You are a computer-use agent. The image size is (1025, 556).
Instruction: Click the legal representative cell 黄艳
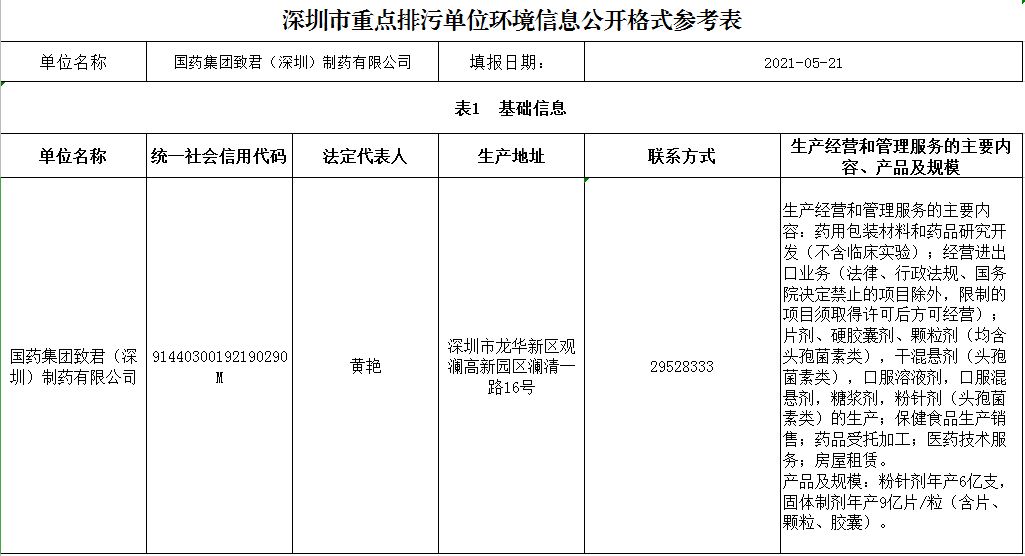click(x=365, y=366)
